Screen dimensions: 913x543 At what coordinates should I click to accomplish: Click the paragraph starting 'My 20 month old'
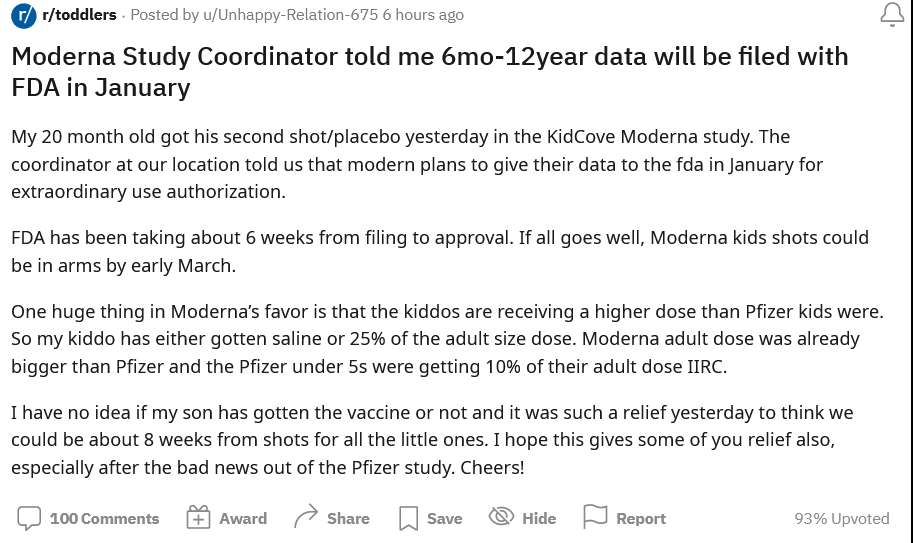[417, 164]
